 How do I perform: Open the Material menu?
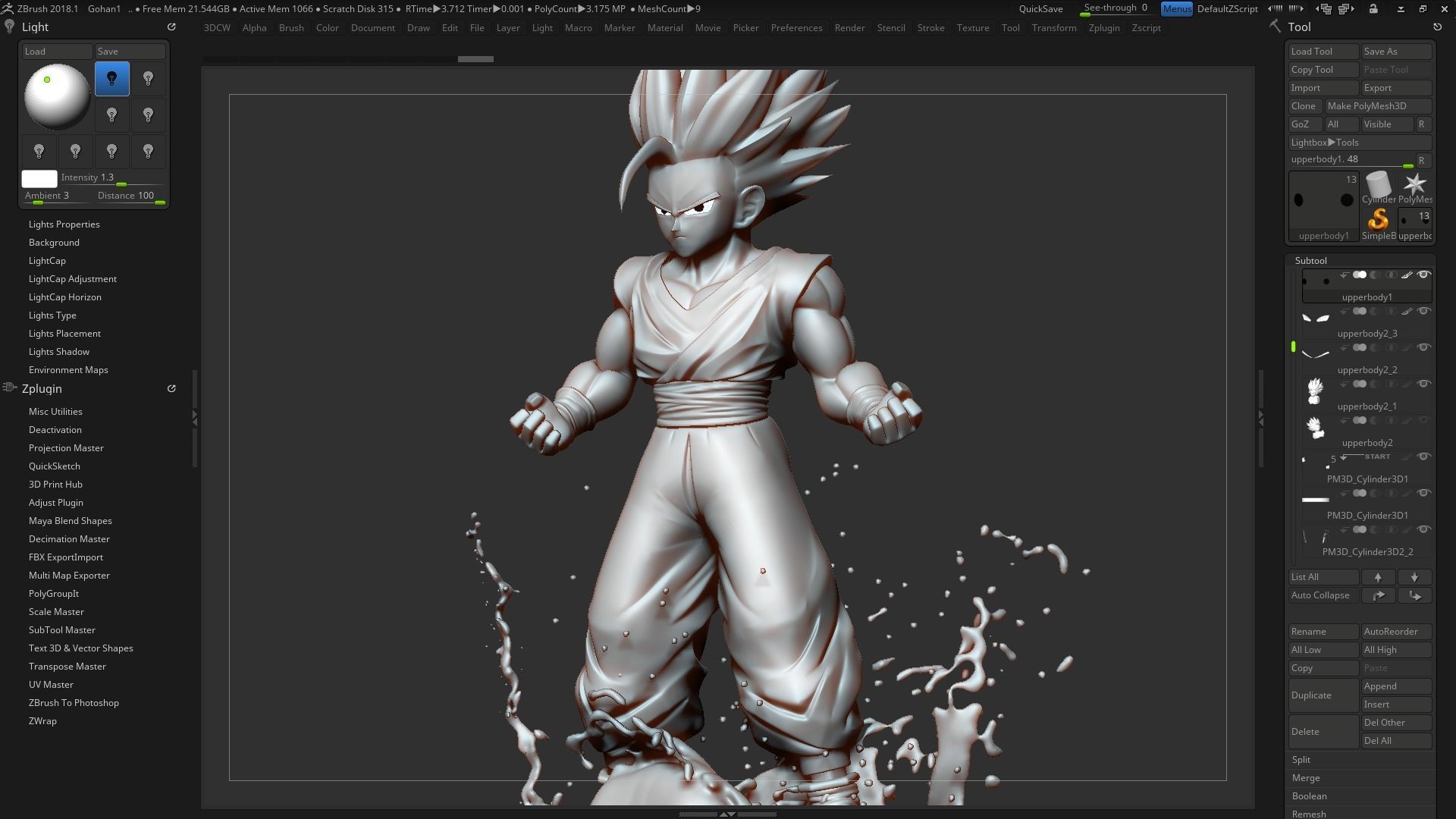tap(665, 28)
